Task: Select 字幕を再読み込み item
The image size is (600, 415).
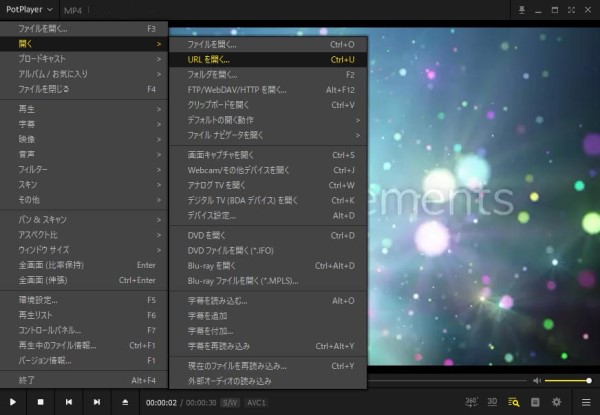Action: pos(268,346)
